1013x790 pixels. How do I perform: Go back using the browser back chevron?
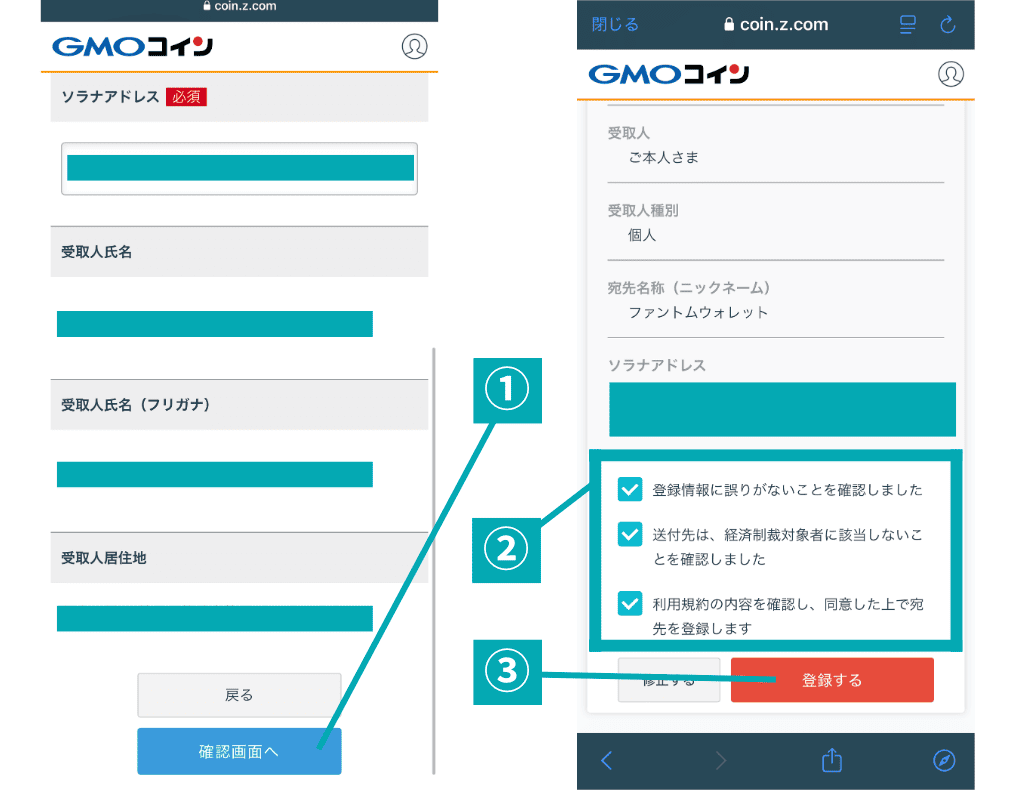click(607, 761)
